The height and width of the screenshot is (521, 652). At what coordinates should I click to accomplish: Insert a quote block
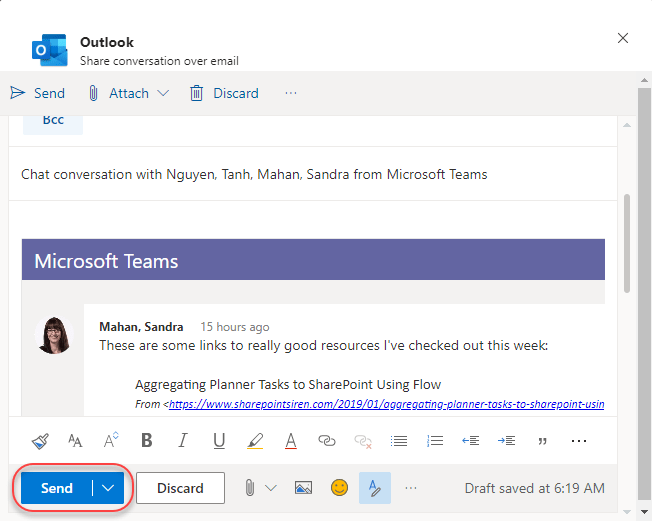(x=543, y=440)
